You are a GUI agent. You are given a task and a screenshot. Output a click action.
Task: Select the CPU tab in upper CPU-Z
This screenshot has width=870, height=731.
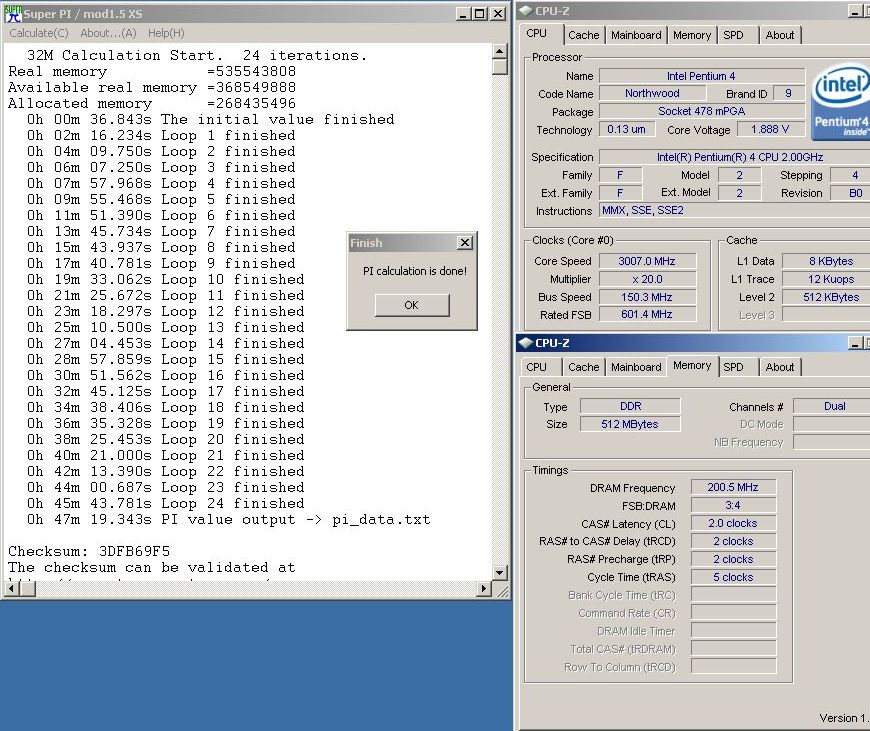click(x=537, y=33)
